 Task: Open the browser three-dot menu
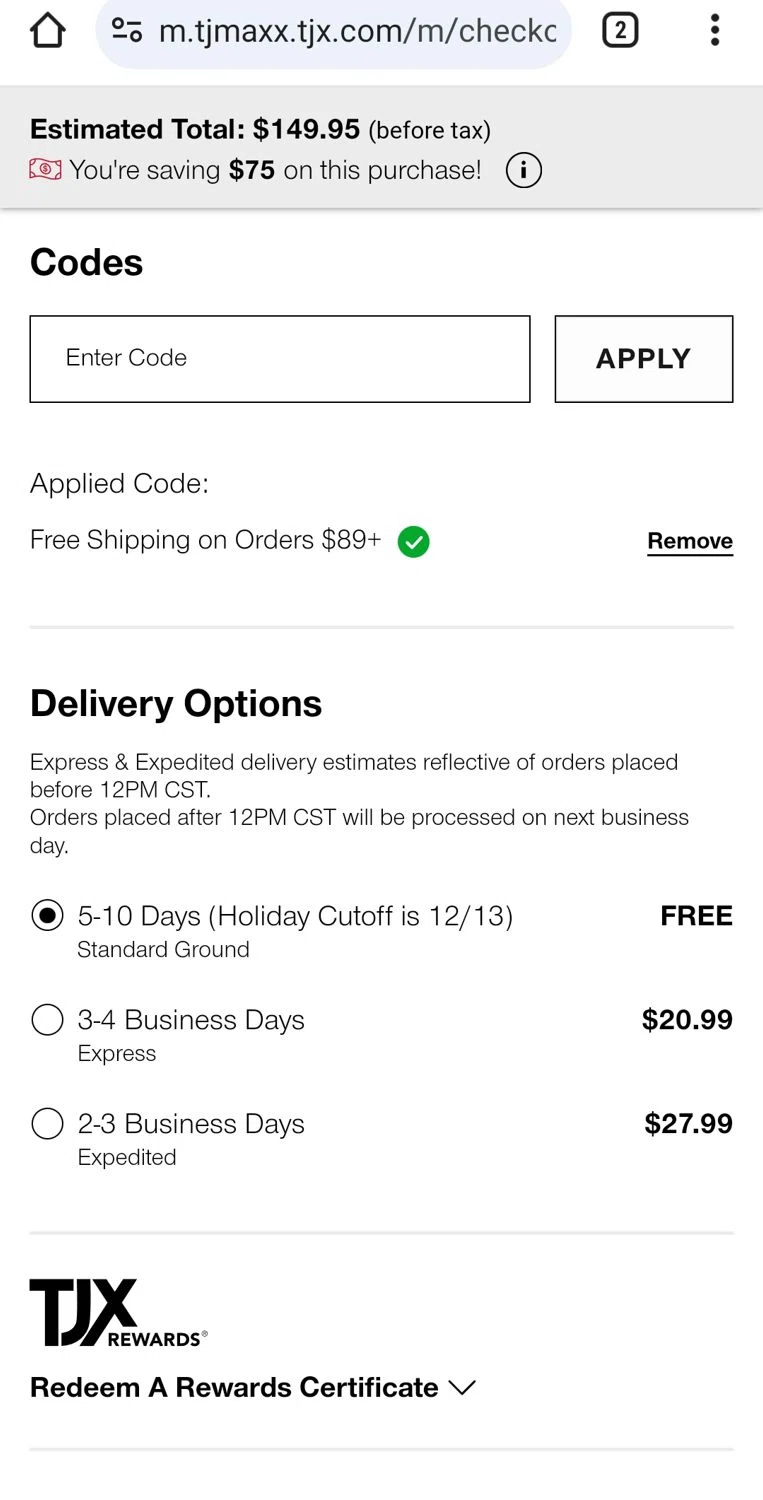point(715,31)
